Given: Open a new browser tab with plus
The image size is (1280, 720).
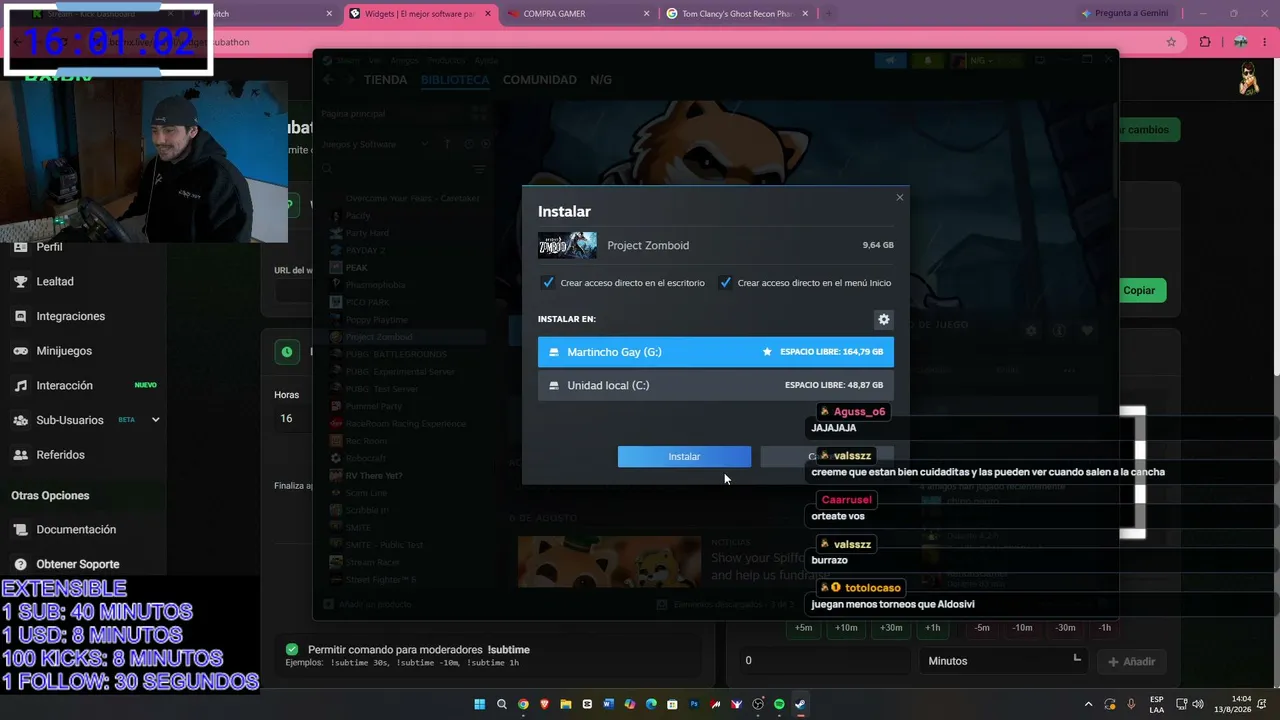Looking at the screenshot, I should (x=828, y=14).
